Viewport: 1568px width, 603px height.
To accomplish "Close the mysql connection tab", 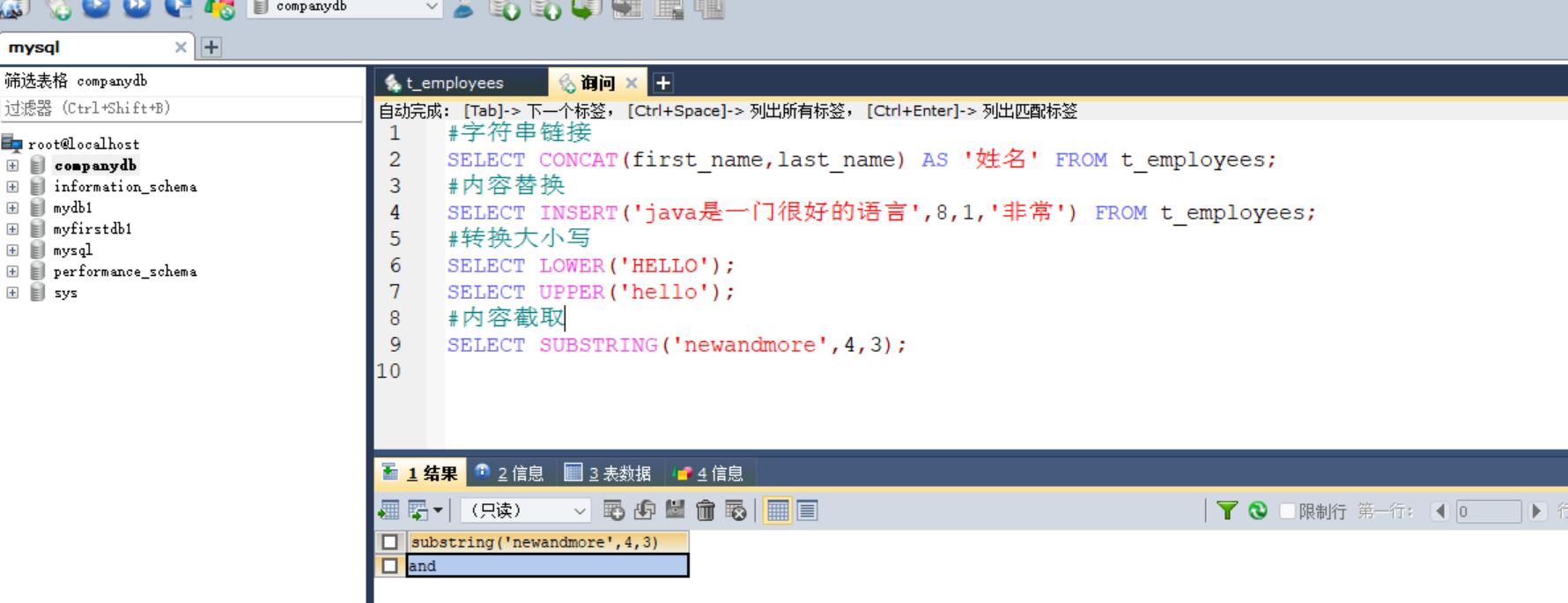I will pos(181,48).
